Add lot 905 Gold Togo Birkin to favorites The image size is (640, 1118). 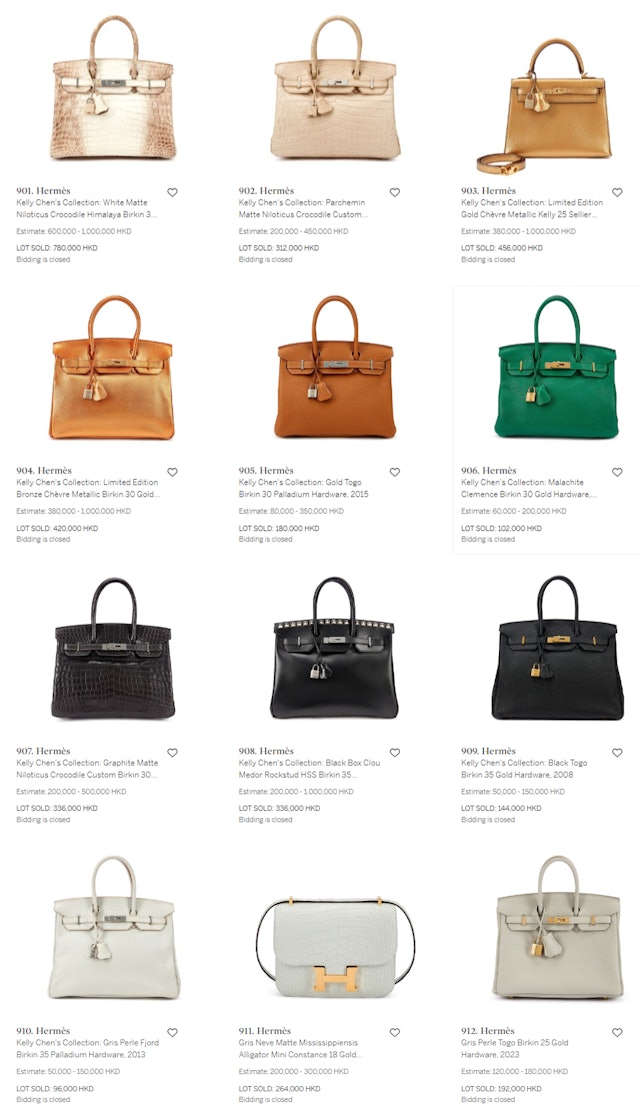pos(395,472)
